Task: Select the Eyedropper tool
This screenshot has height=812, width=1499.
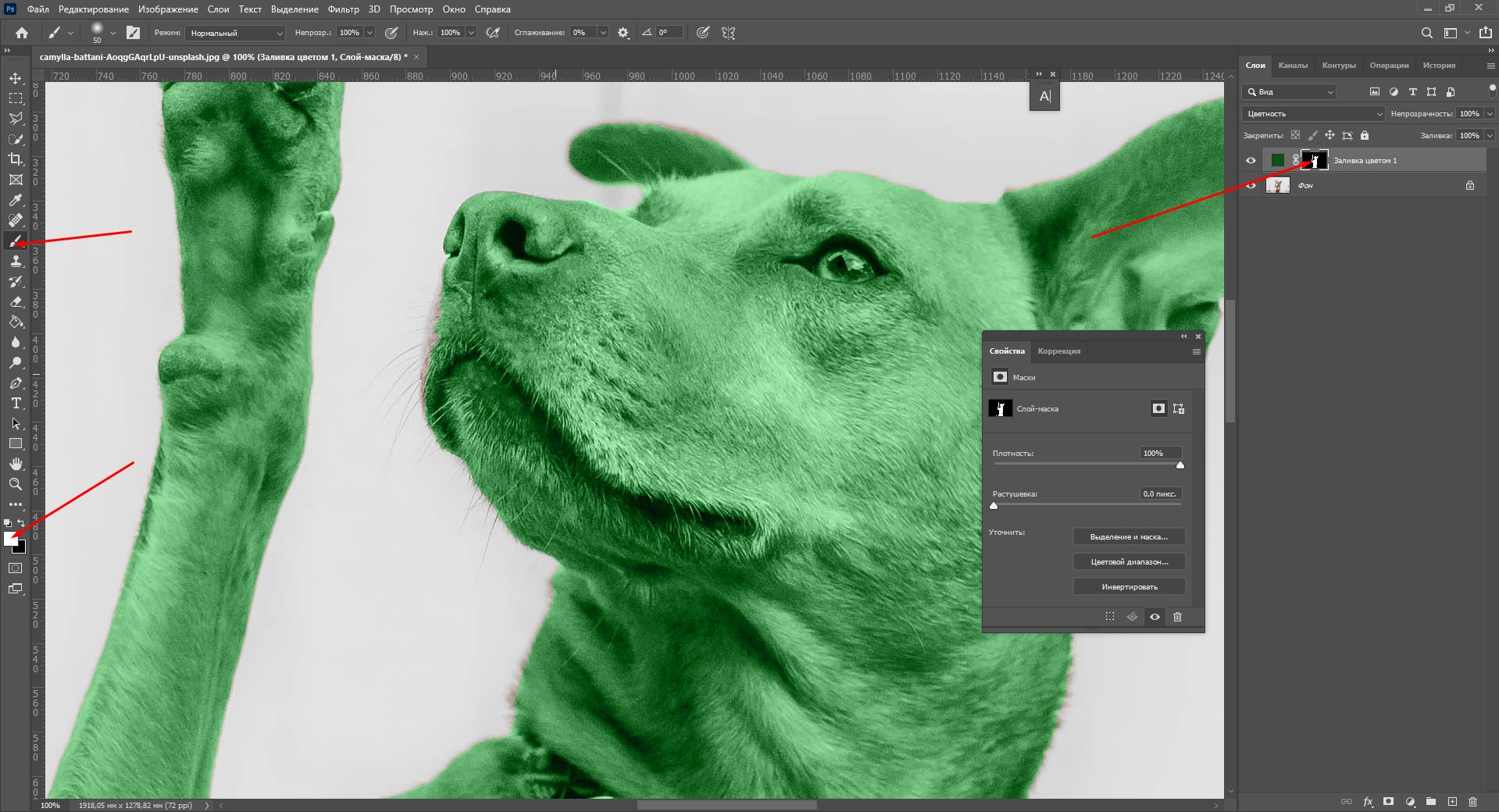Action: point(16,201)
